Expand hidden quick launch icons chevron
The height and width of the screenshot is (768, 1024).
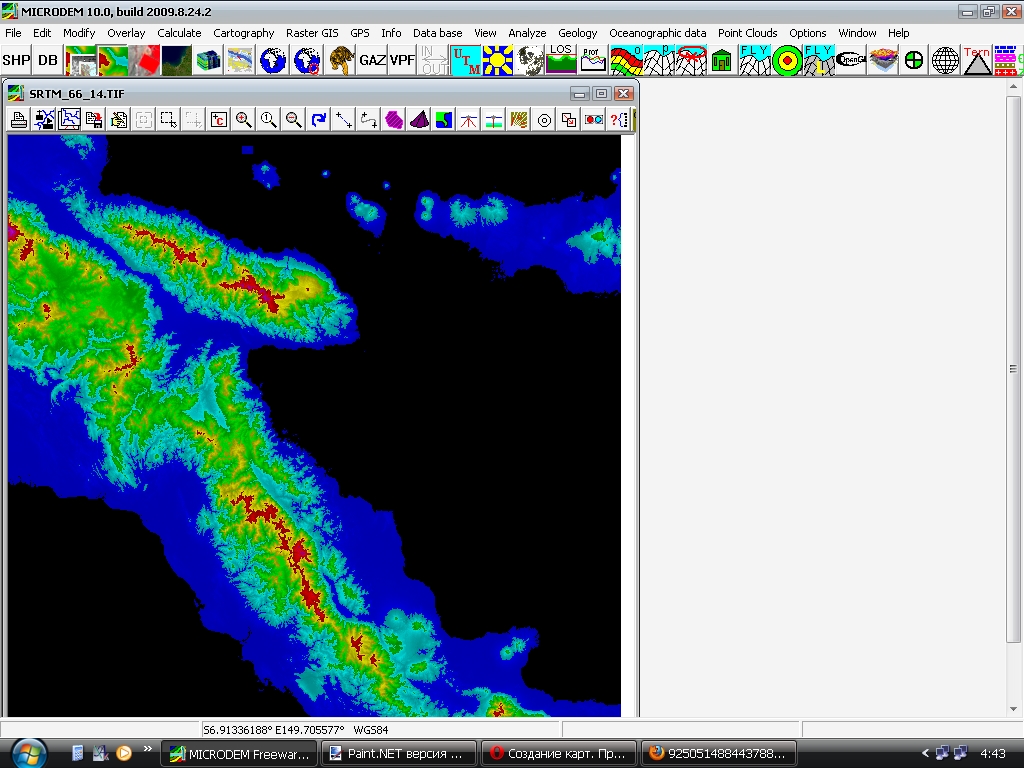pyautogui.click(x=148, y=749)
